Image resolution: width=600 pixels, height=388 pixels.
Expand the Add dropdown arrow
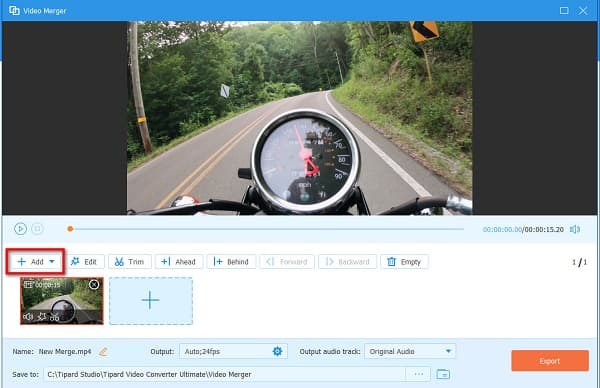coord(52,262)
